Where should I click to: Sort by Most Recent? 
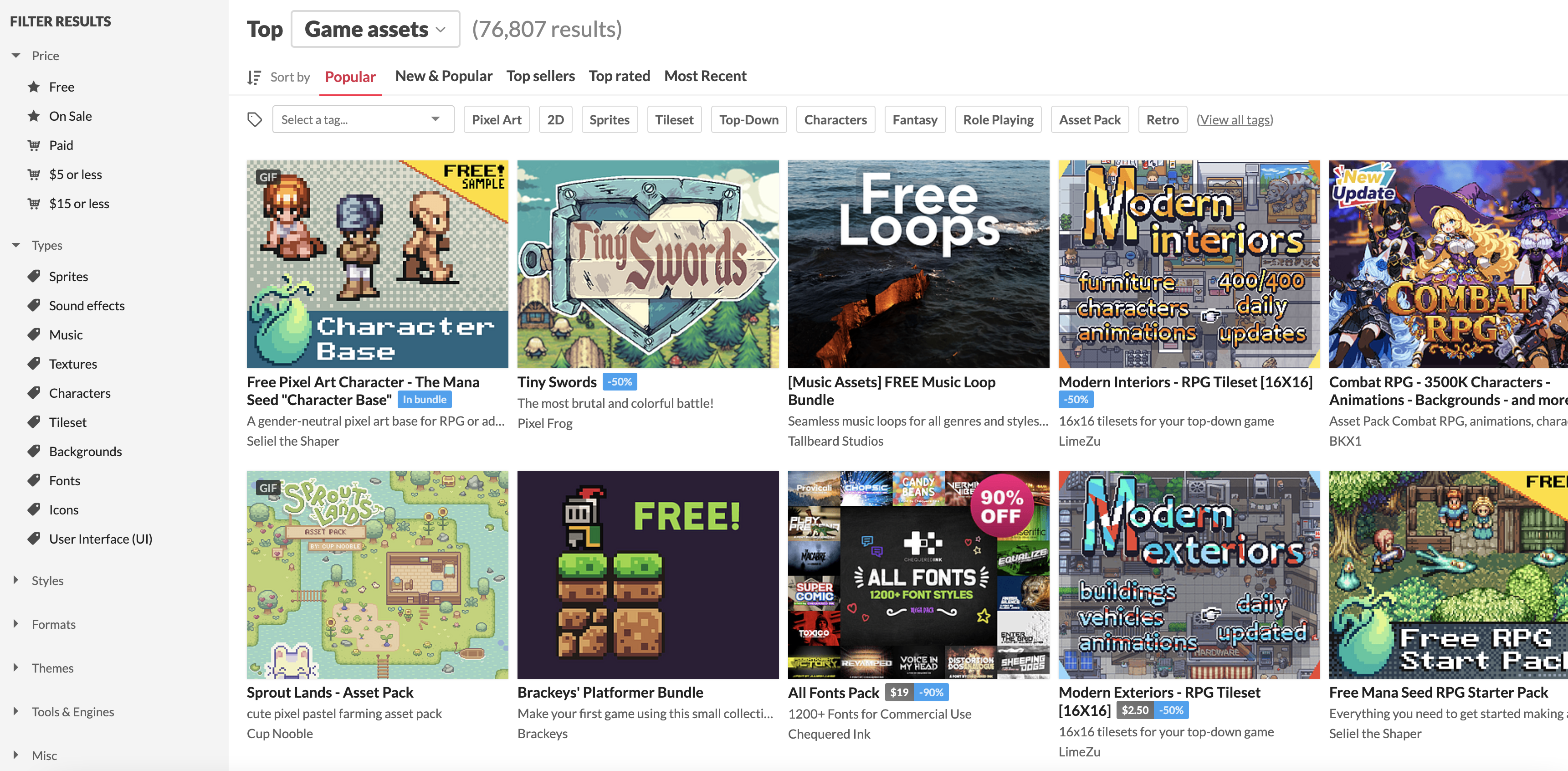705,76
